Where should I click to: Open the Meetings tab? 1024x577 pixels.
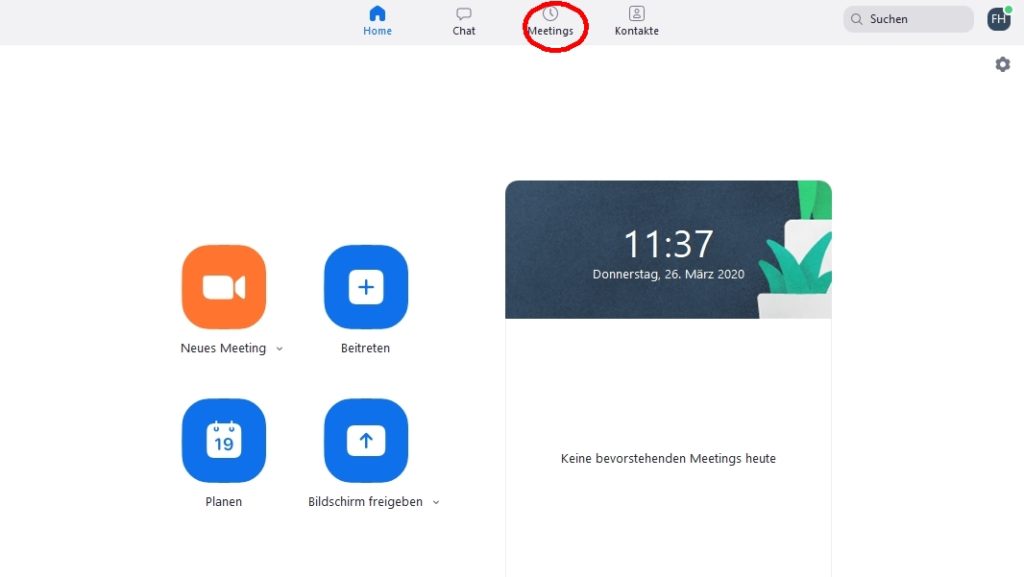551,21
